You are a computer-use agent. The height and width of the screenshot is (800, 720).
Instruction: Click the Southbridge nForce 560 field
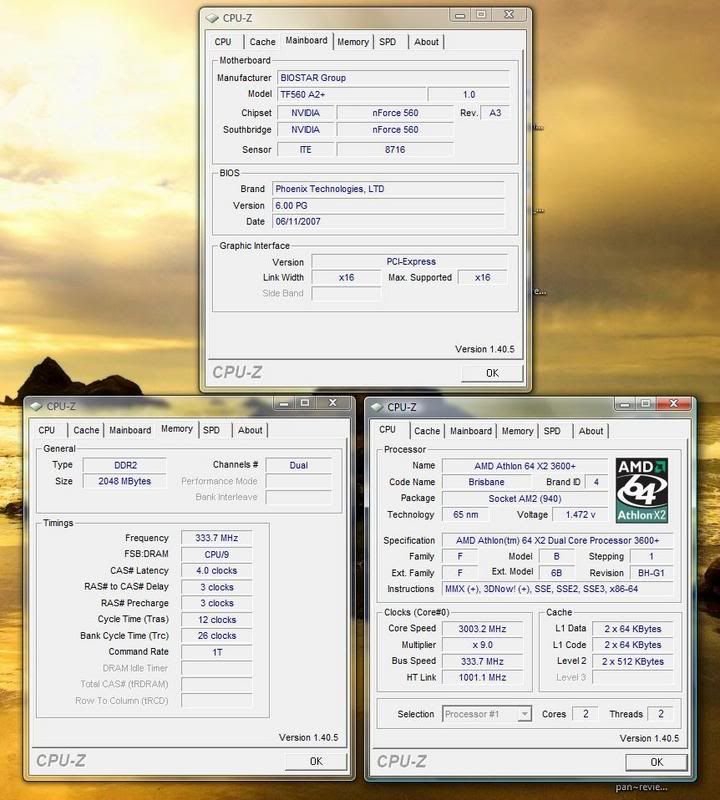[395, 130]
